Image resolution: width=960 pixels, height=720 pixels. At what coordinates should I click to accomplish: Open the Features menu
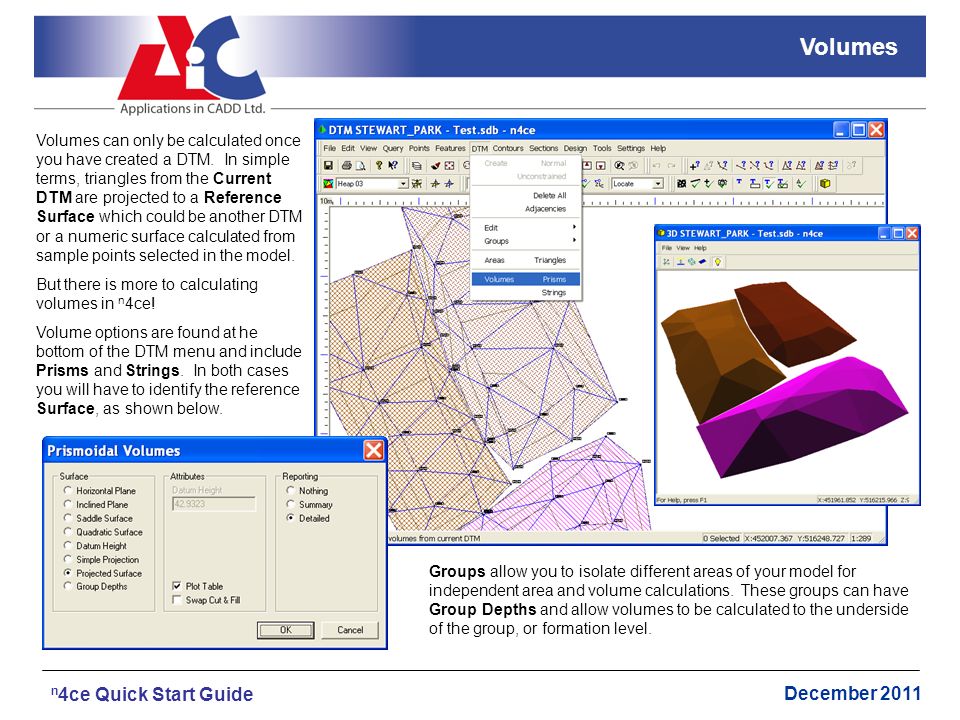tap(450, 148)
